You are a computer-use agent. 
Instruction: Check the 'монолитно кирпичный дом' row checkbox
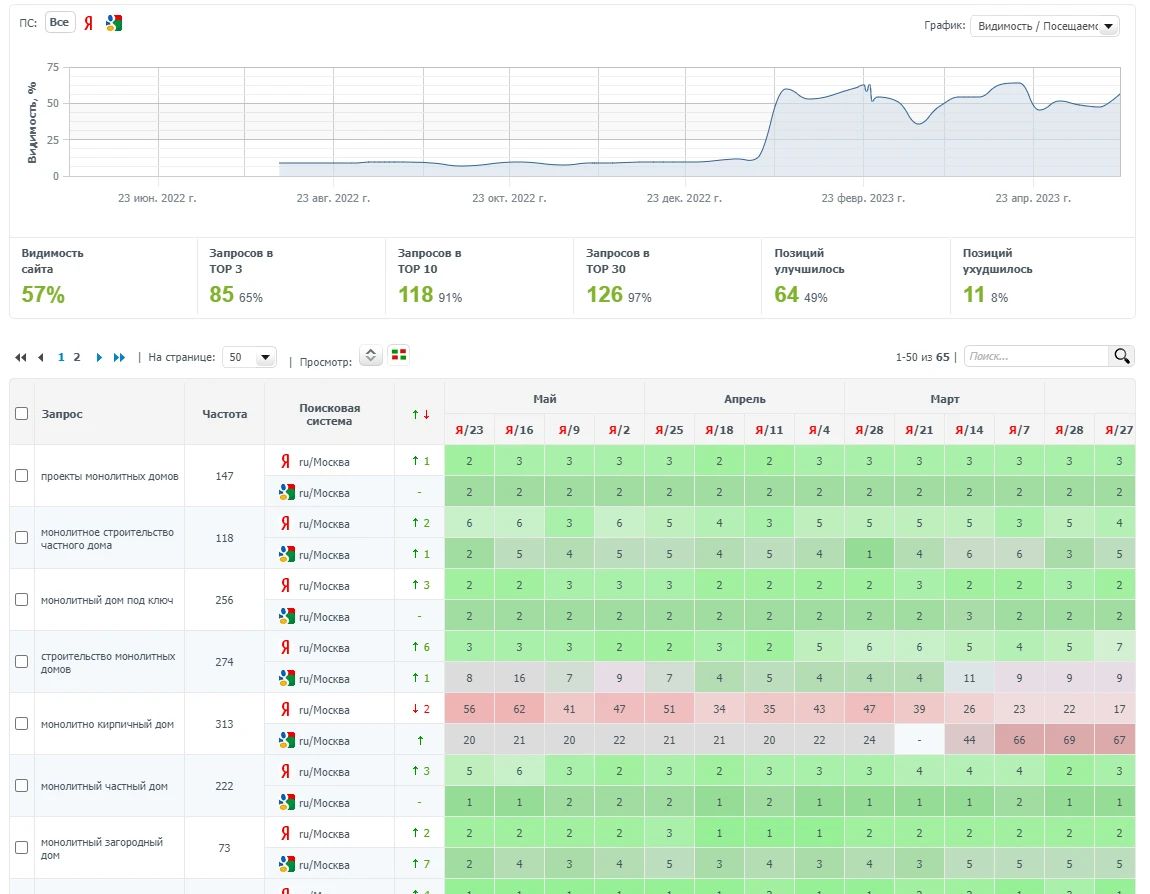(22, 723)
